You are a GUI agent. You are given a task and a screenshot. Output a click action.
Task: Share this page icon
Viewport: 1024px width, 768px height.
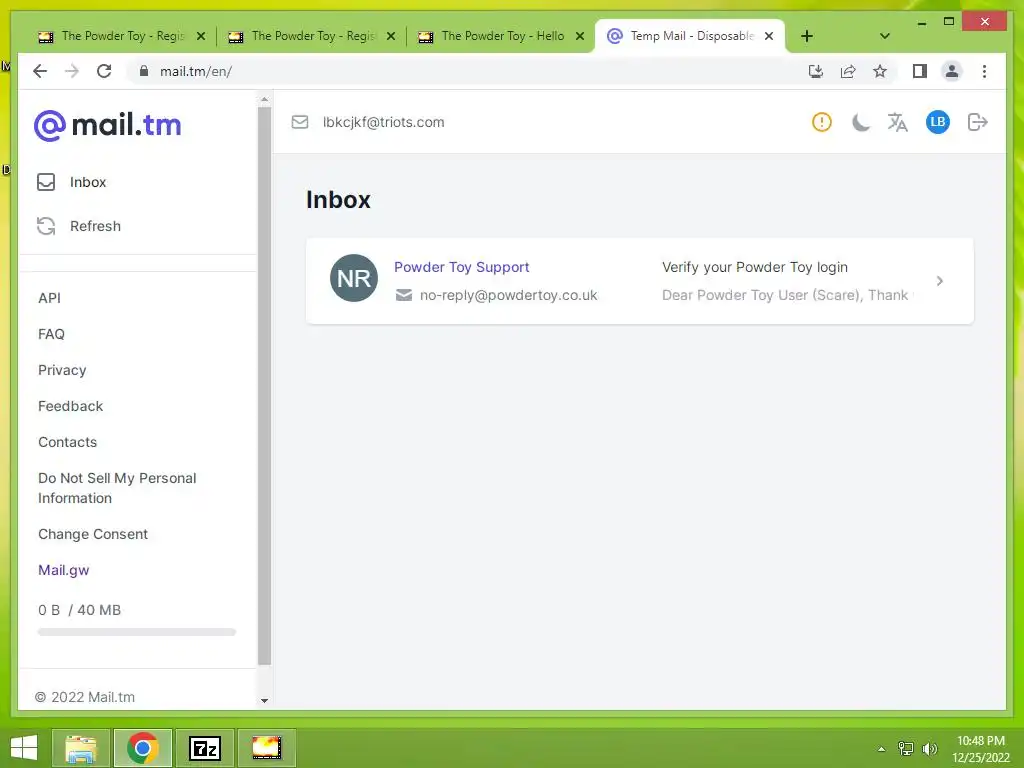pos(848,71)
